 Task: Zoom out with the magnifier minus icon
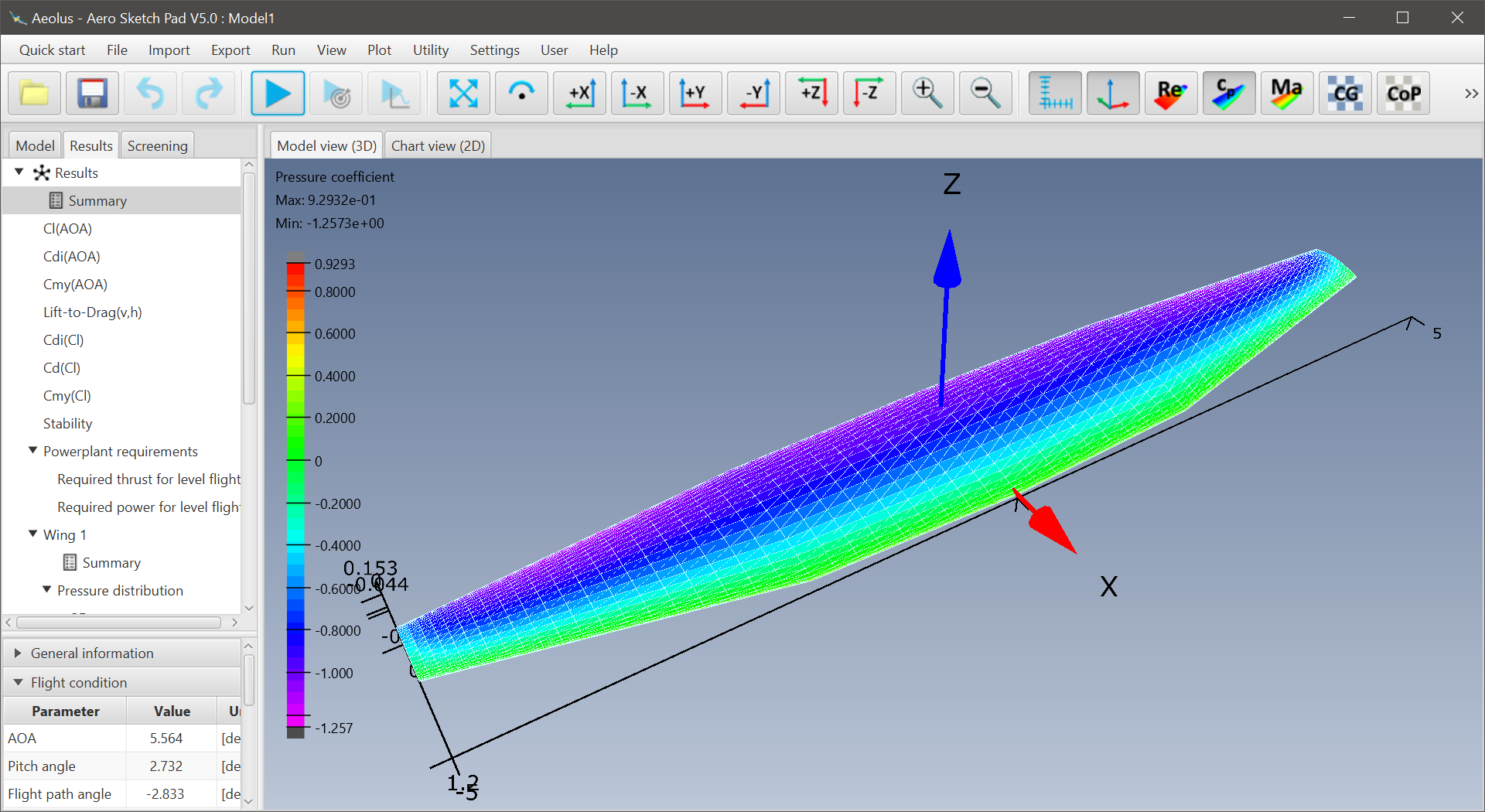click(x=985, y=94)
